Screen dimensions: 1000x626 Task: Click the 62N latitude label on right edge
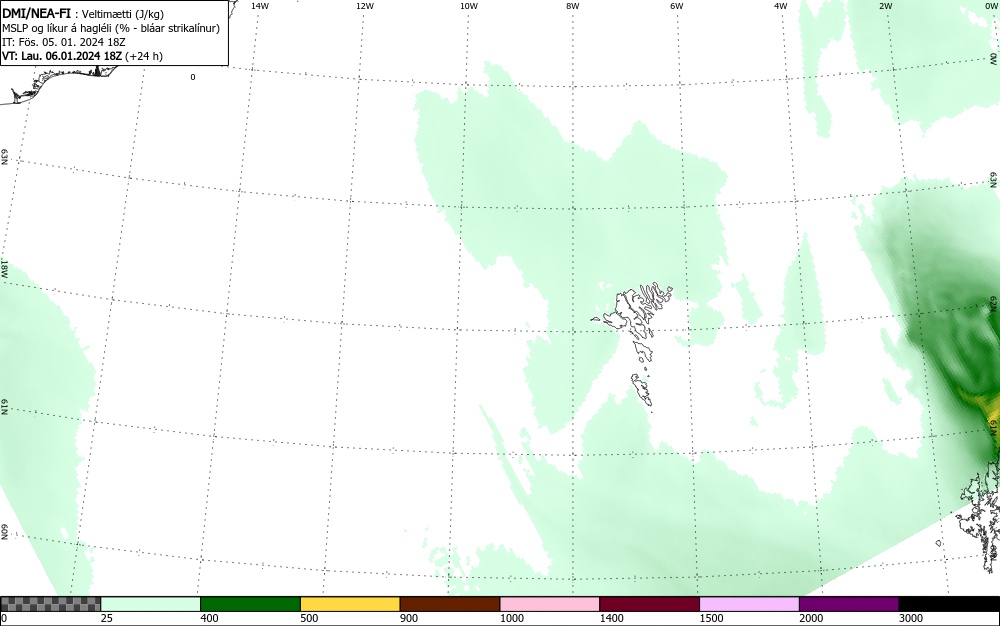click(x=994, y=302)
